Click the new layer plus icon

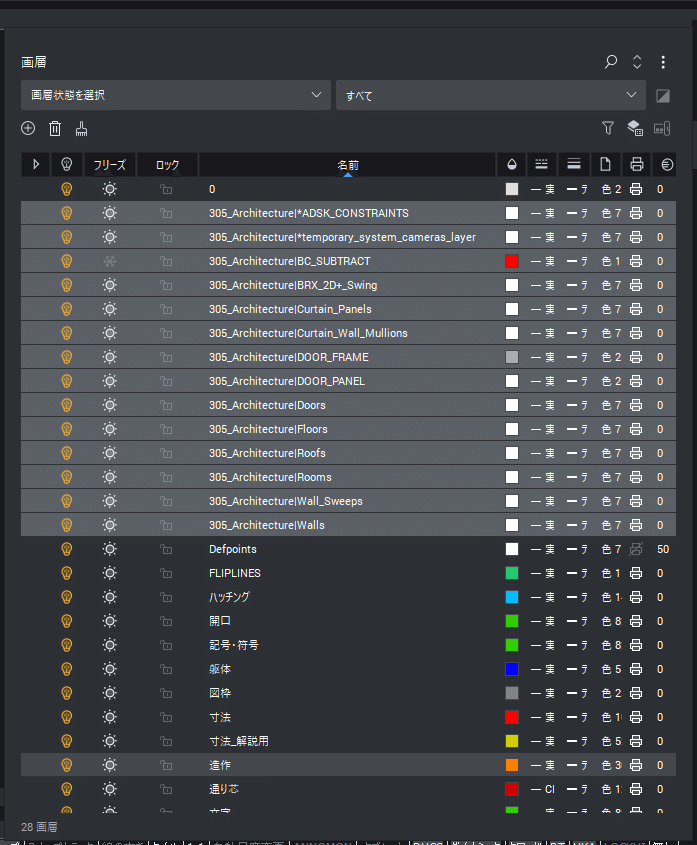click(28, 128)
